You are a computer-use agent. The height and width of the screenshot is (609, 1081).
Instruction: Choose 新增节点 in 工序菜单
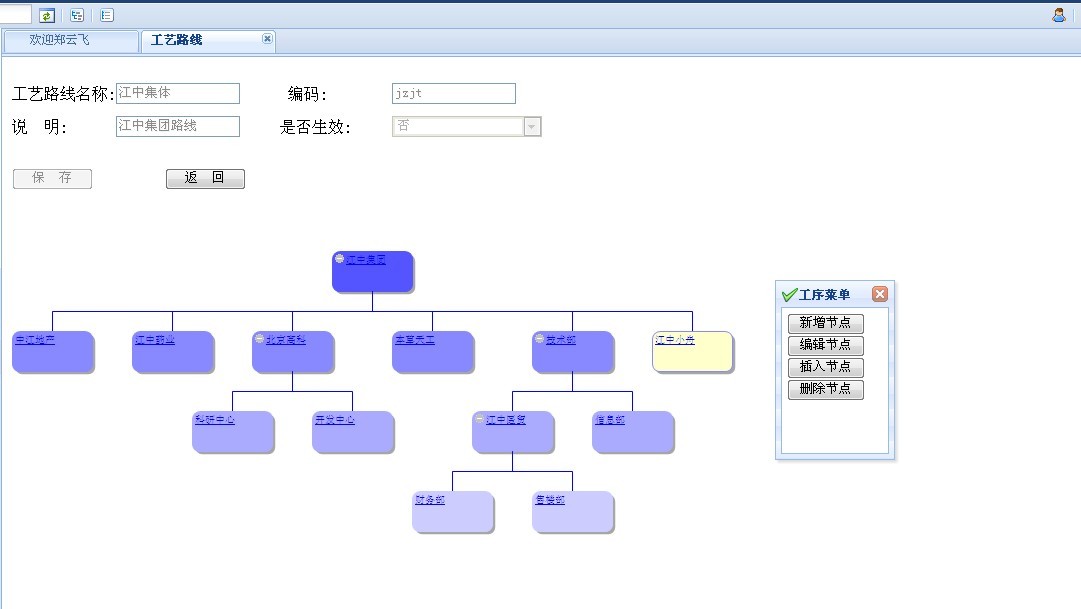click(826, 323)
